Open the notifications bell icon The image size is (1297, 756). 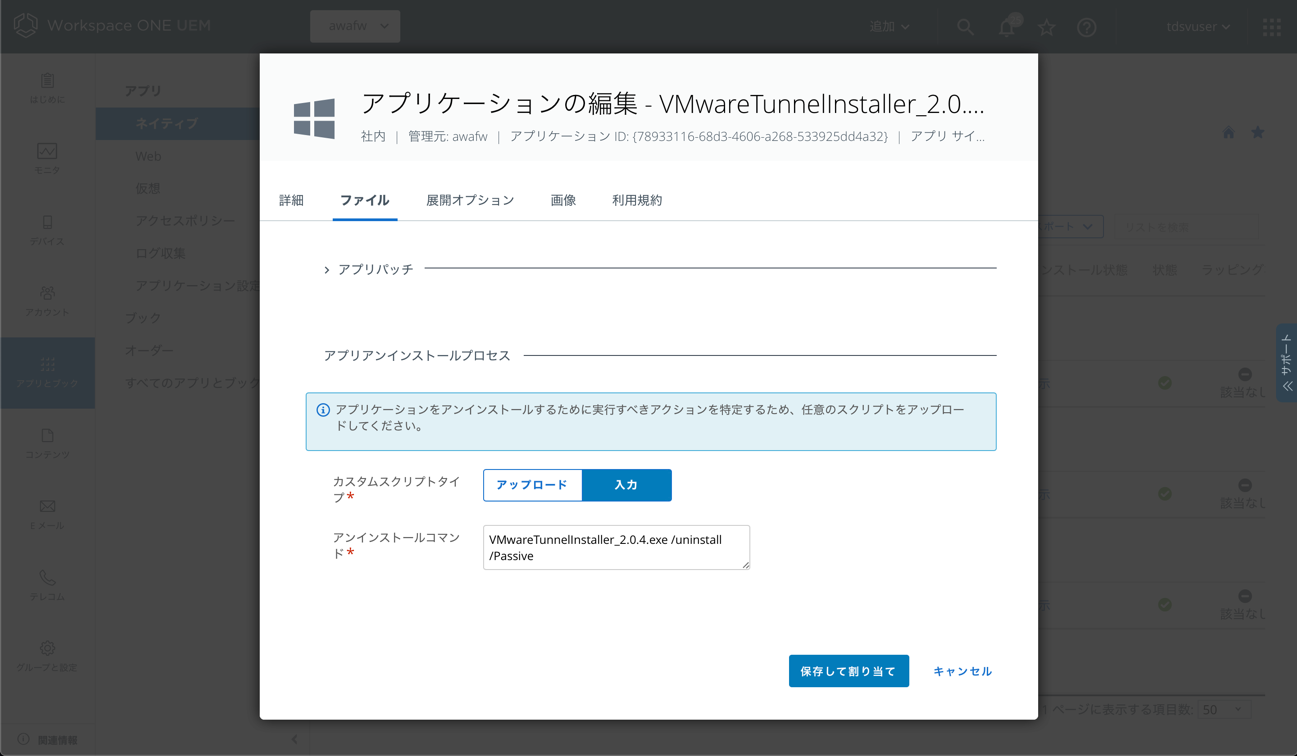pyautogui.click(x=1007, y=27)
